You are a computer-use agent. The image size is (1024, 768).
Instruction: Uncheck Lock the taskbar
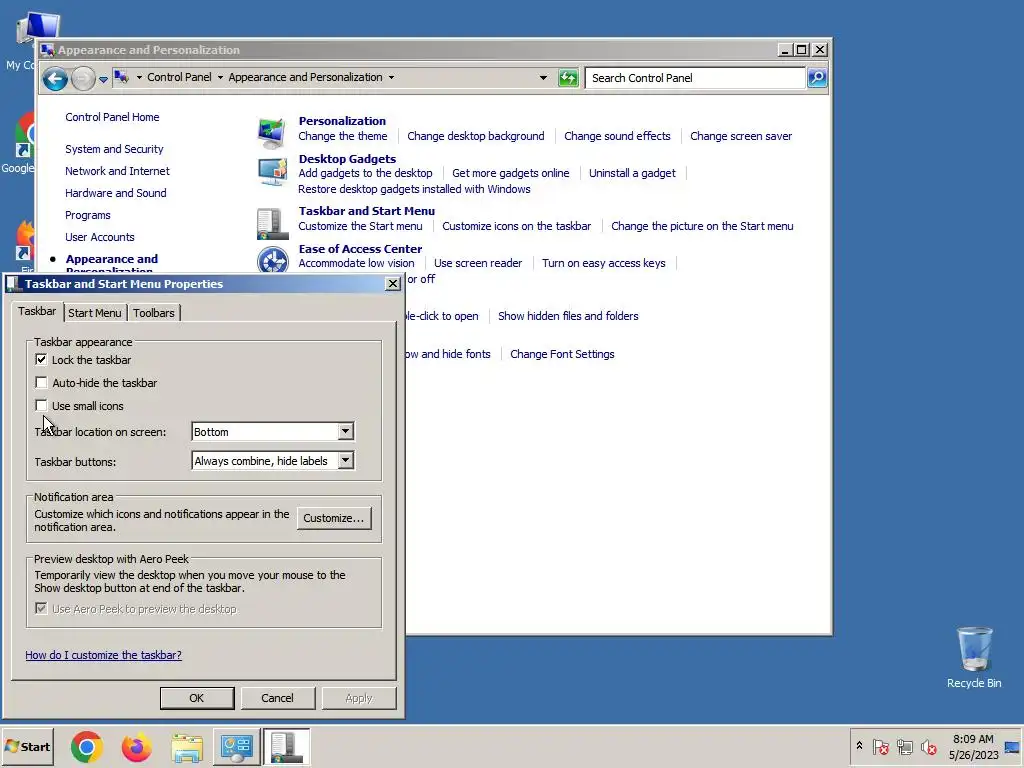(x=41, y=359)
